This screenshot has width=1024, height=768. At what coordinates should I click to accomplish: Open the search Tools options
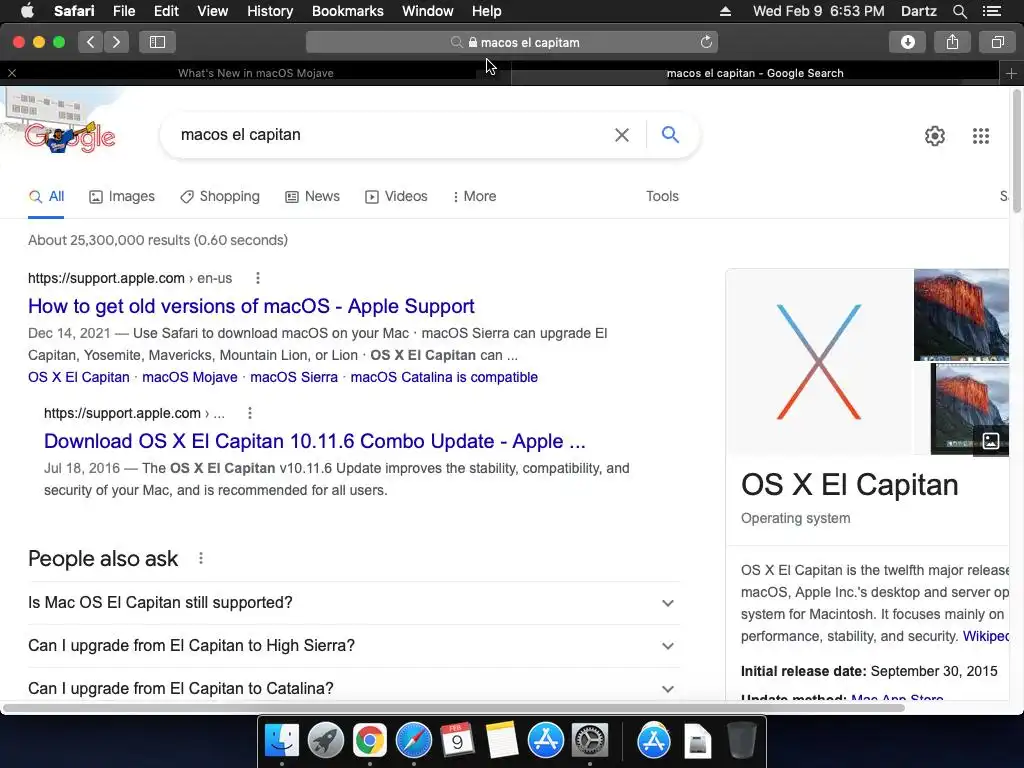(x=662, y=197)
